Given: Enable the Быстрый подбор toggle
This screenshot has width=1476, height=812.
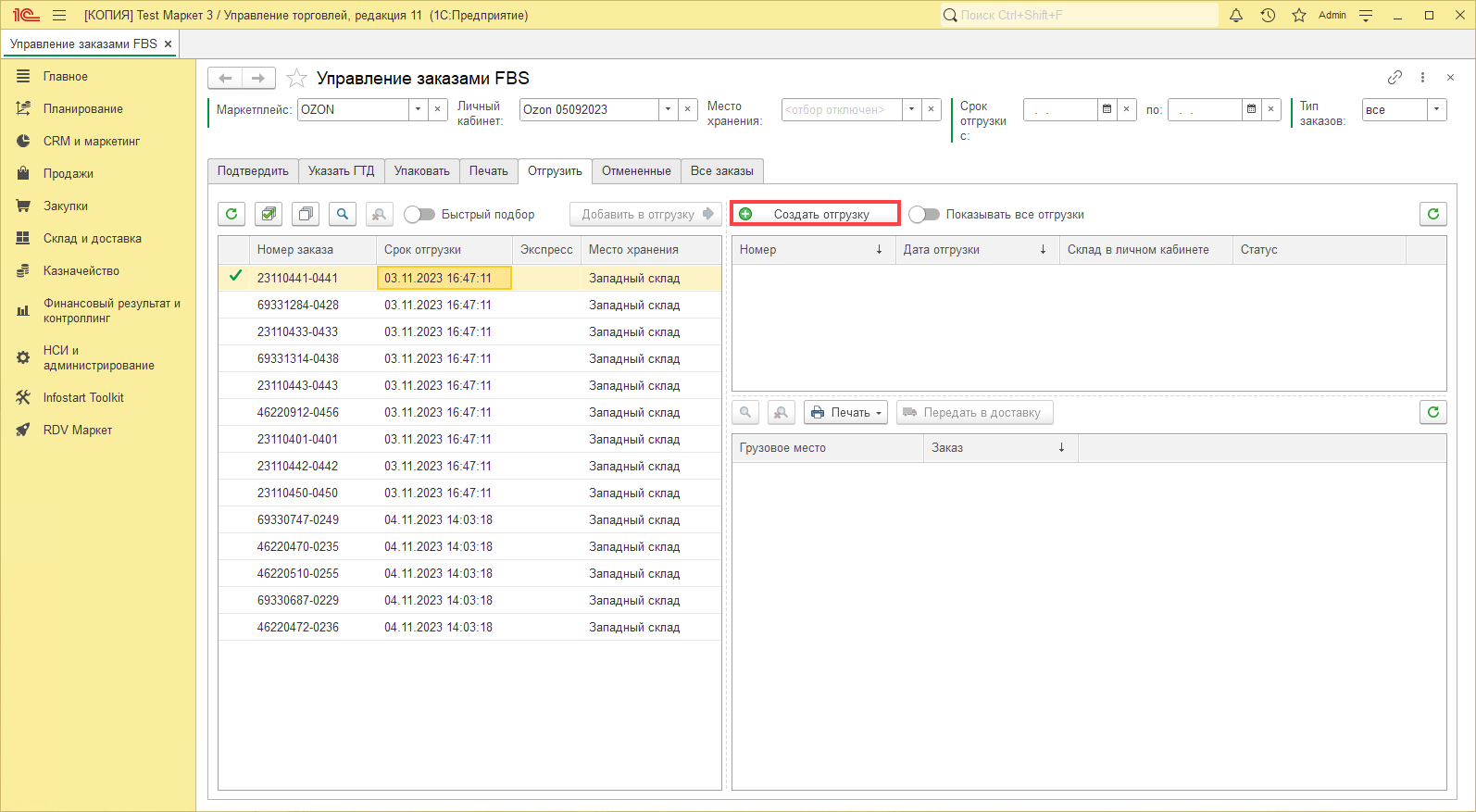Looking at the screenshot, I should [419, 214].
